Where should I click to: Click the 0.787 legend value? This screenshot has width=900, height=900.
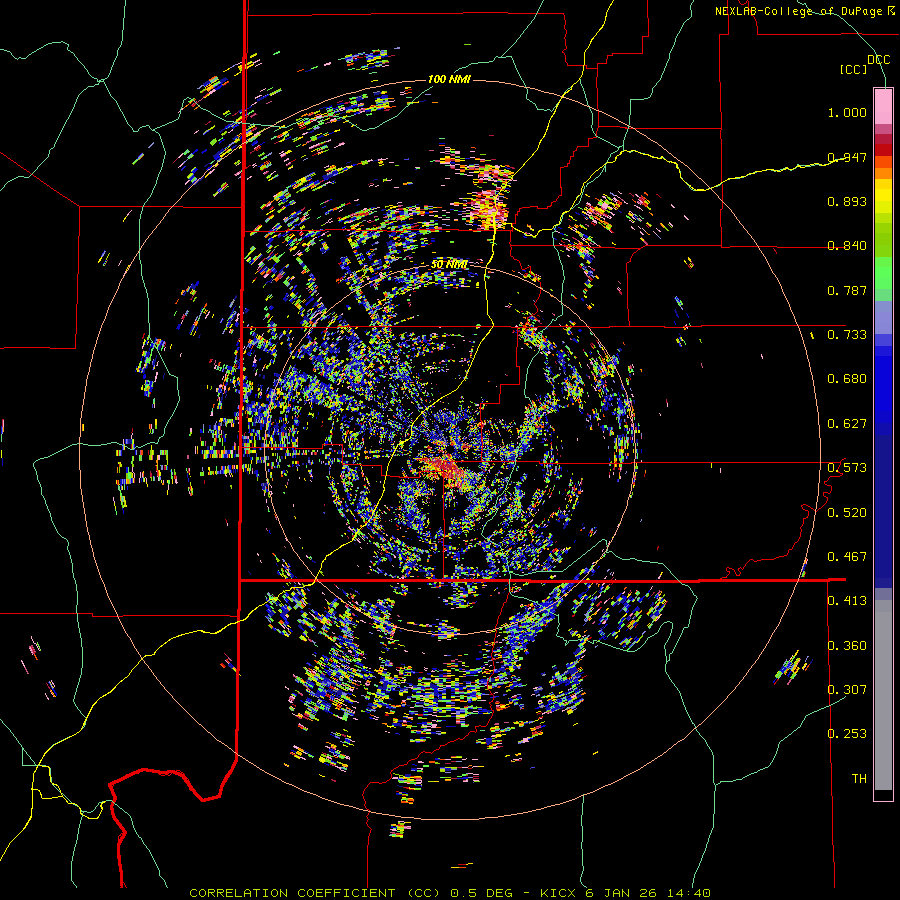(847, 290)
